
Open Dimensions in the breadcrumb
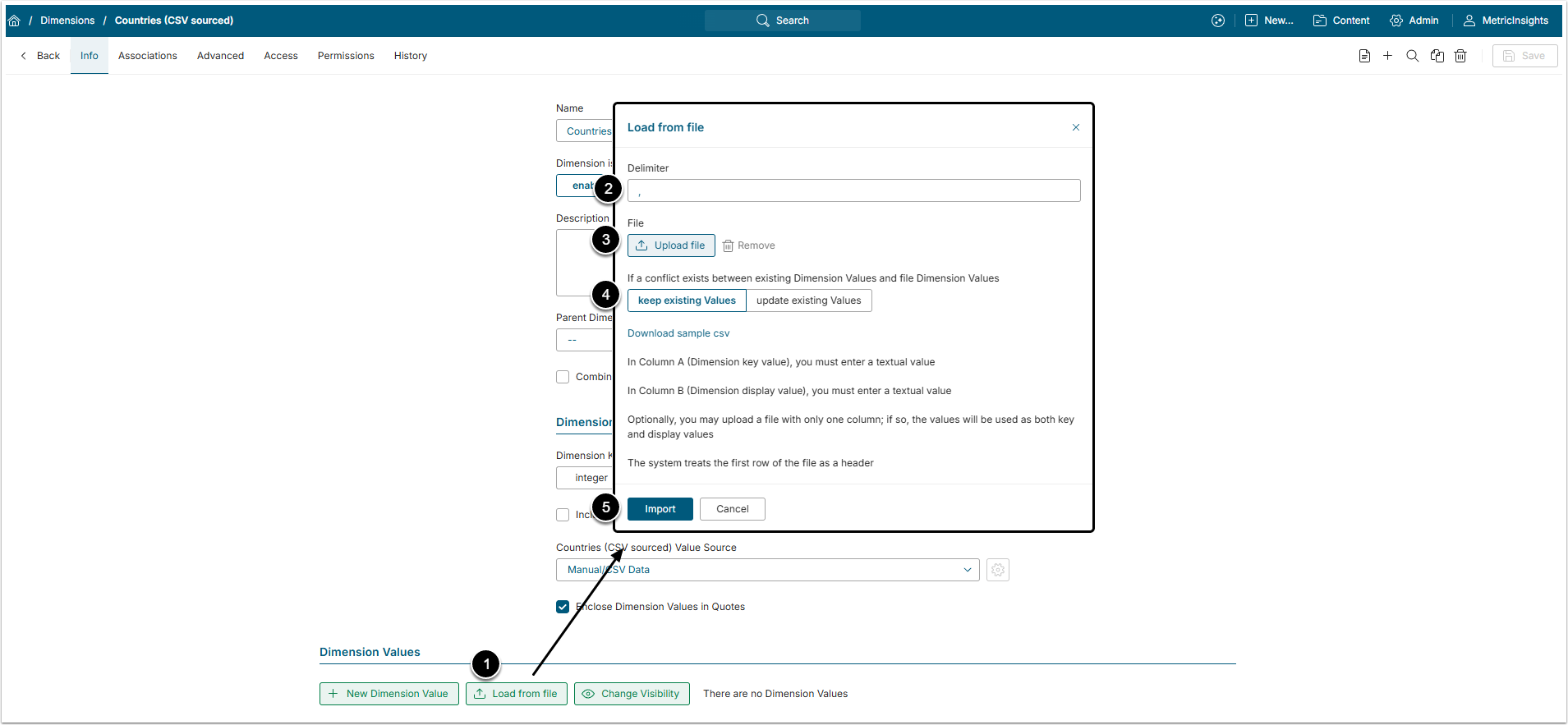67,21
